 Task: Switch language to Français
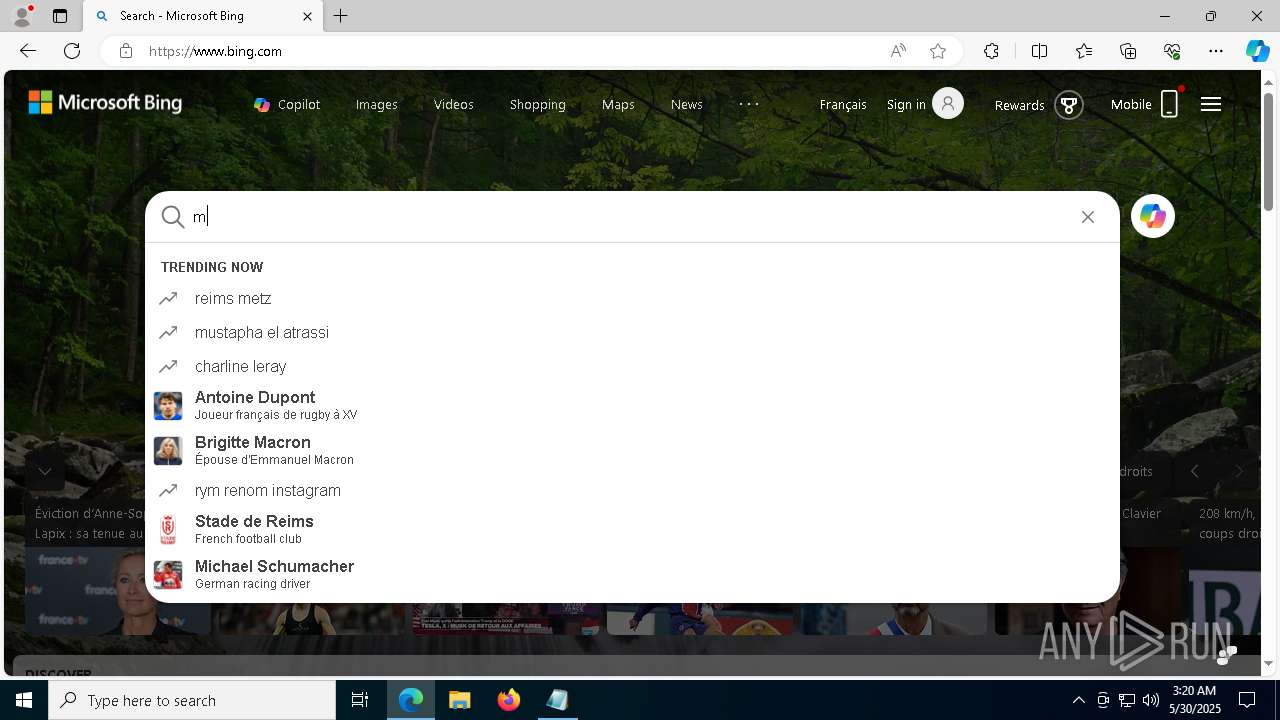pyautogui.click(x=843, y=104)
